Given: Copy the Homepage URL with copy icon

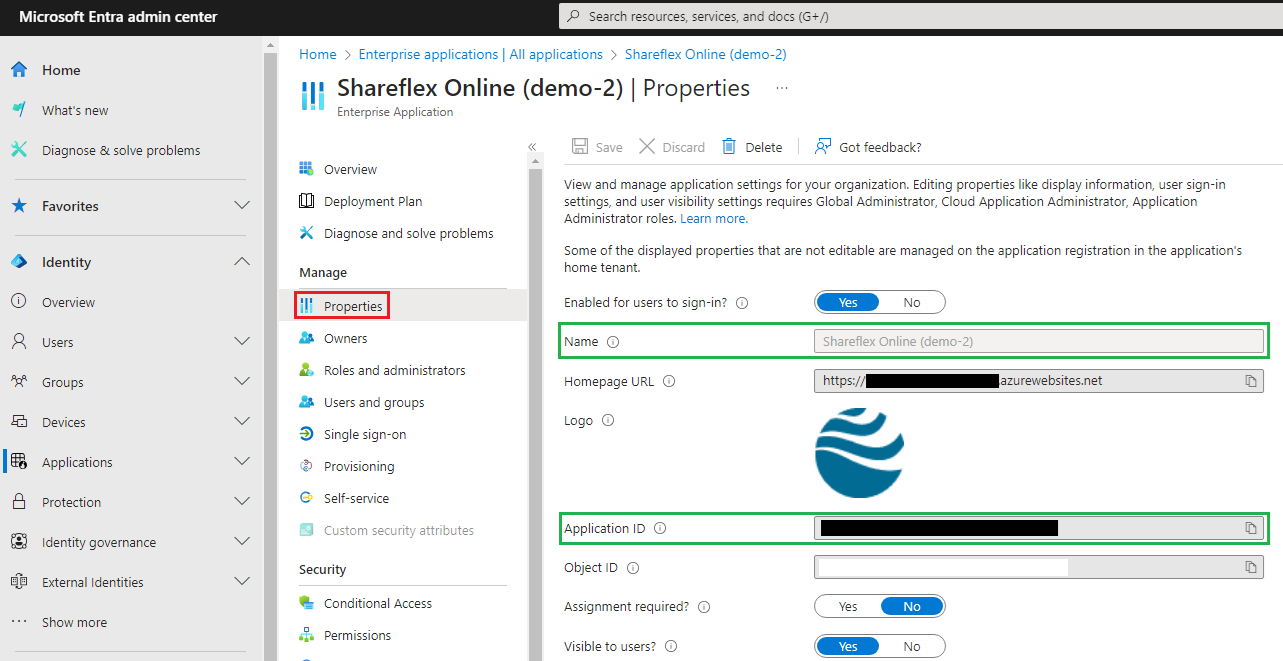Looking at the screenshot, I should [x=1250, y=381].
